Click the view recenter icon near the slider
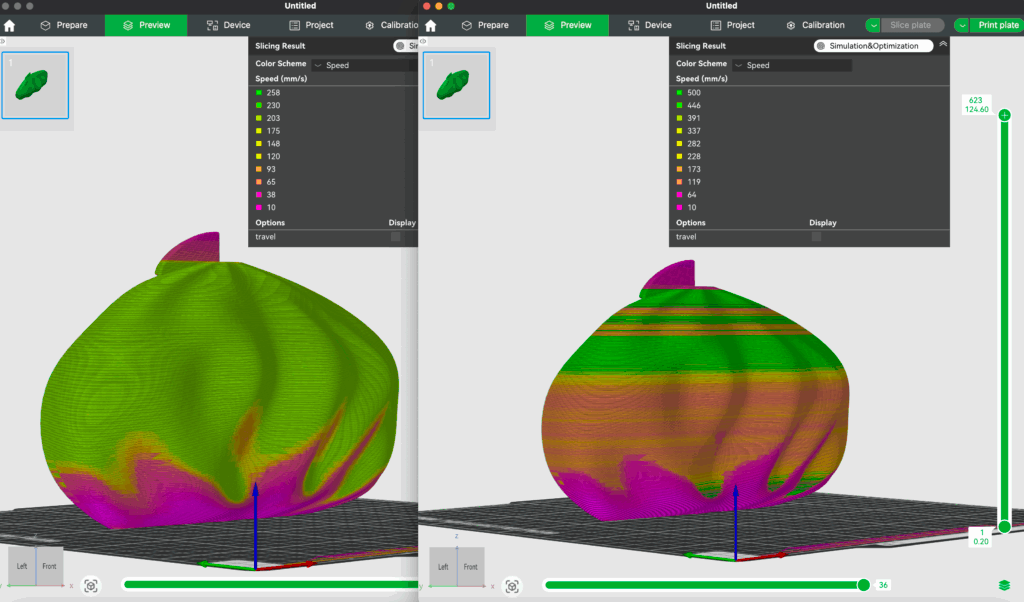This screenshot has height=602, width=1024. (x=513, y=586)
